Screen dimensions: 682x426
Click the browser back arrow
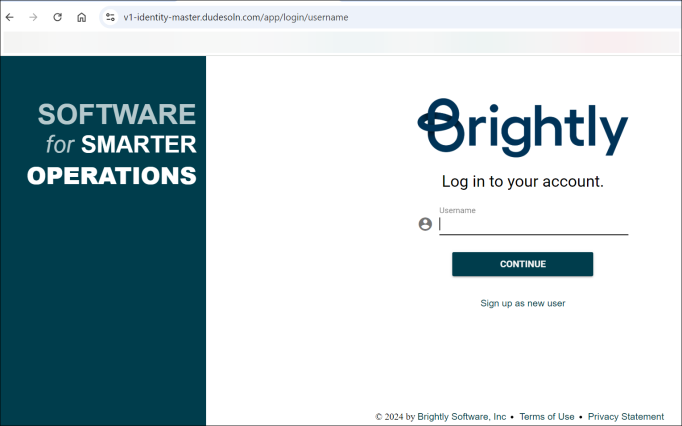click(10, 17)
